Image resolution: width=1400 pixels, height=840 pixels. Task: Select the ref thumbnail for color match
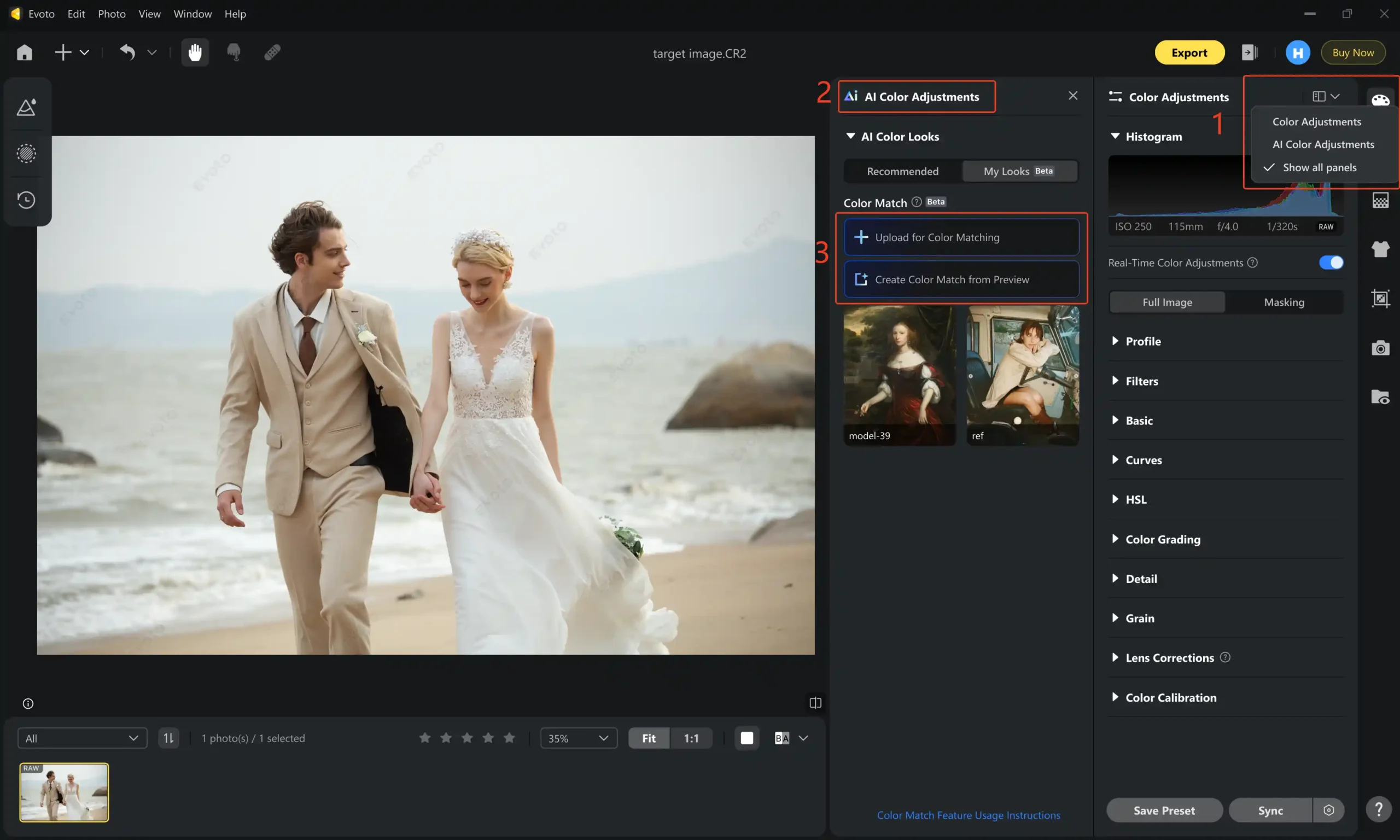[x=1022, y=375]
